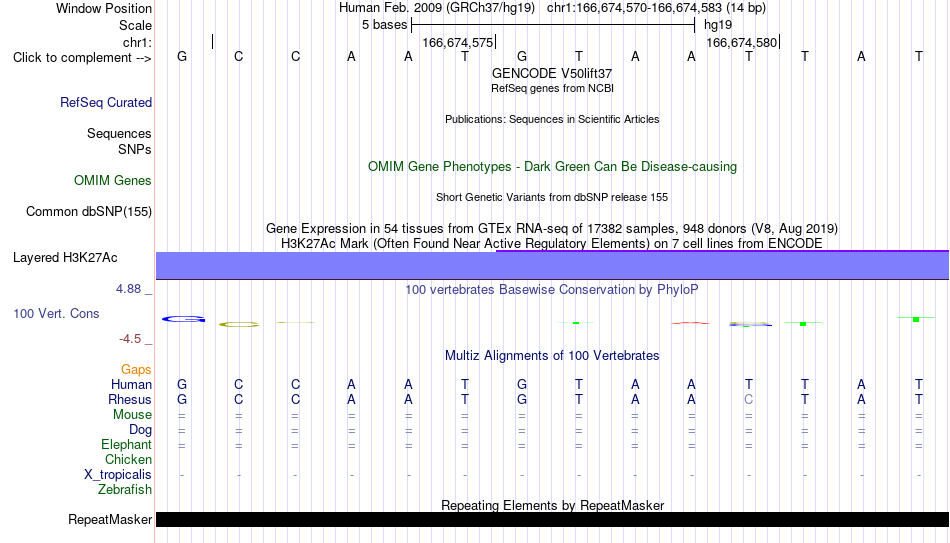Click the gray mismatched C in Rhesus row
Screen dimensions: 950x543
point(749,400)
